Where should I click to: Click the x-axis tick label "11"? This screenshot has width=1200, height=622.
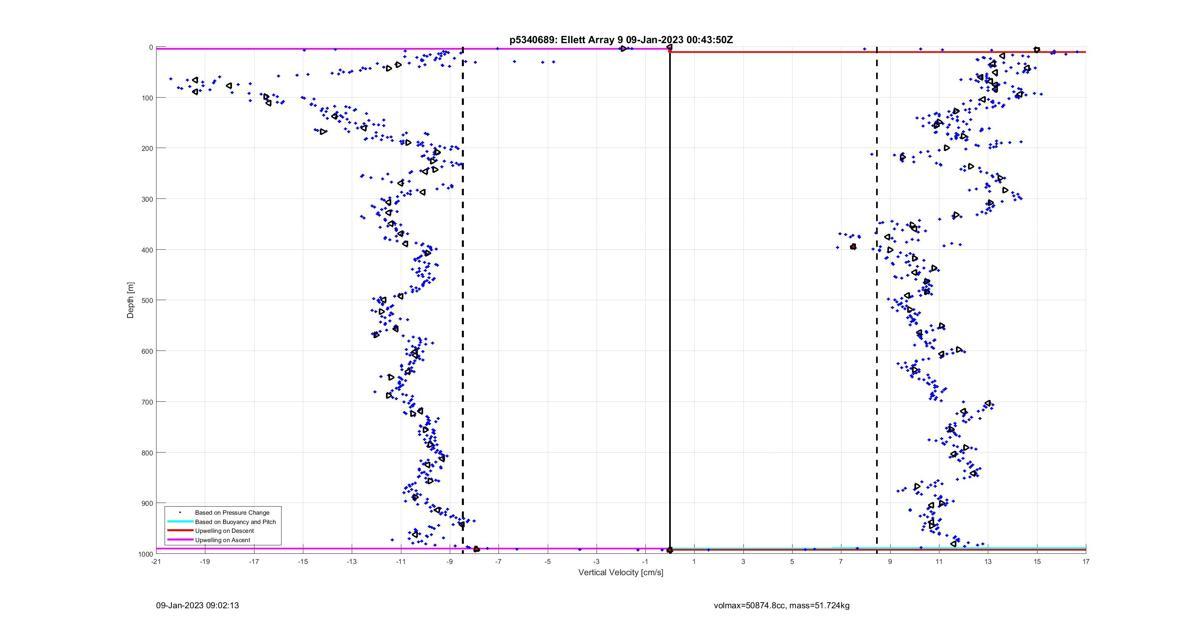point(939,562)
